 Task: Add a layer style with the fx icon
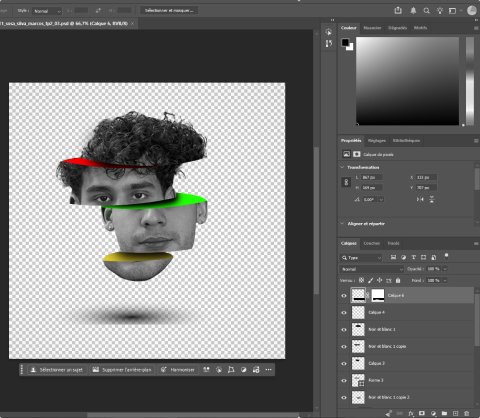pyautogui.click(x=411, y=414)
